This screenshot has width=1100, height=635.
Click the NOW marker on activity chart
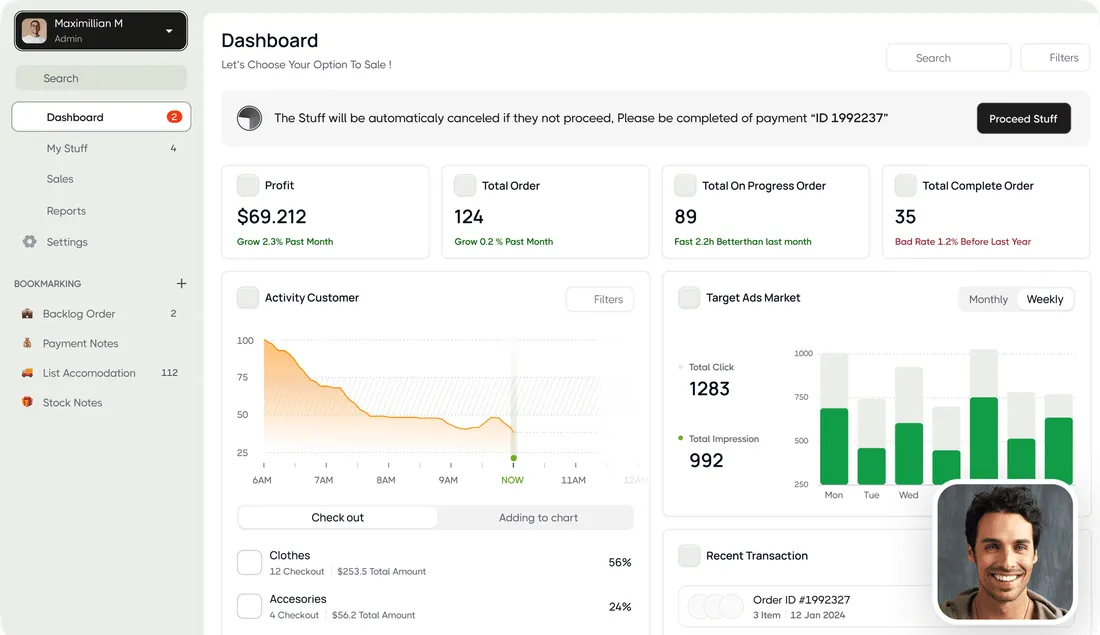pos(513,459)
